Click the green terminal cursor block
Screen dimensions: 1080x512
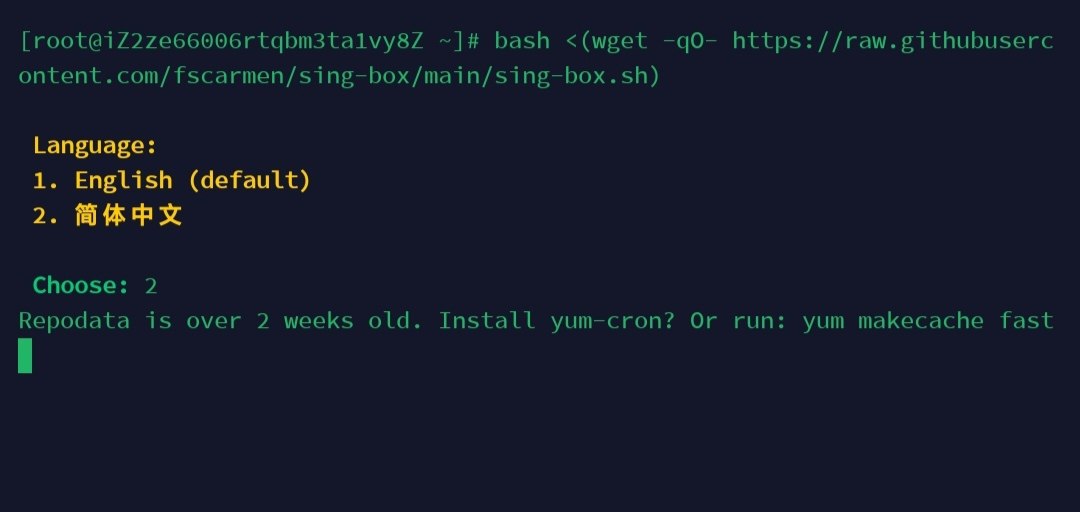(25, 356)
